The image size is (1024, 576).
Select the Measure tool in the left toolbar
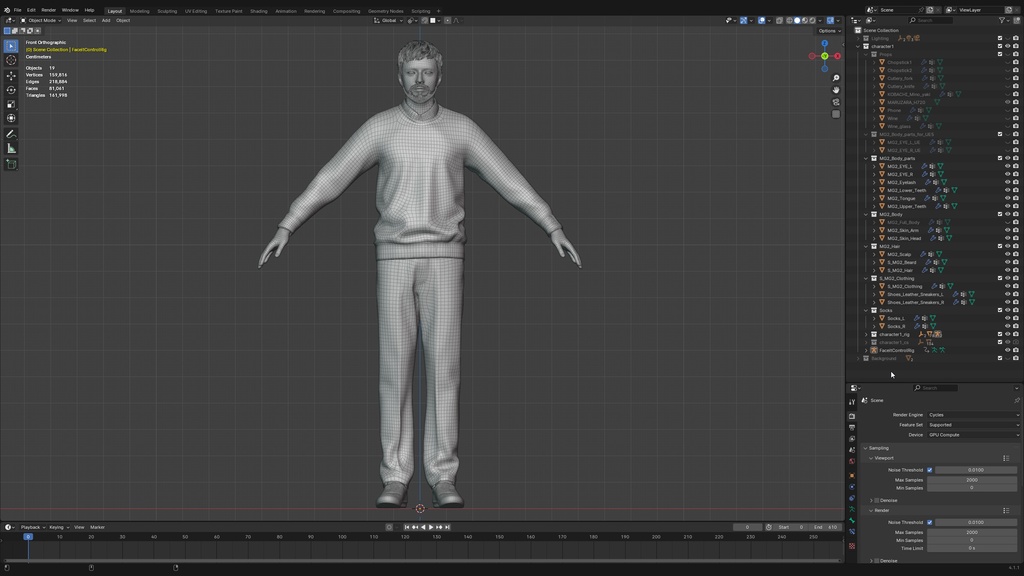click(x=11, y=148)
